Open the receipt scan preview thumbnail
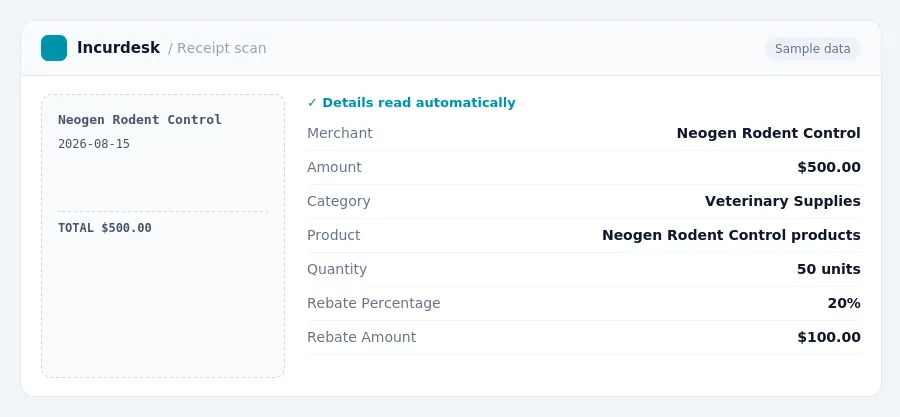 (163, 236)
